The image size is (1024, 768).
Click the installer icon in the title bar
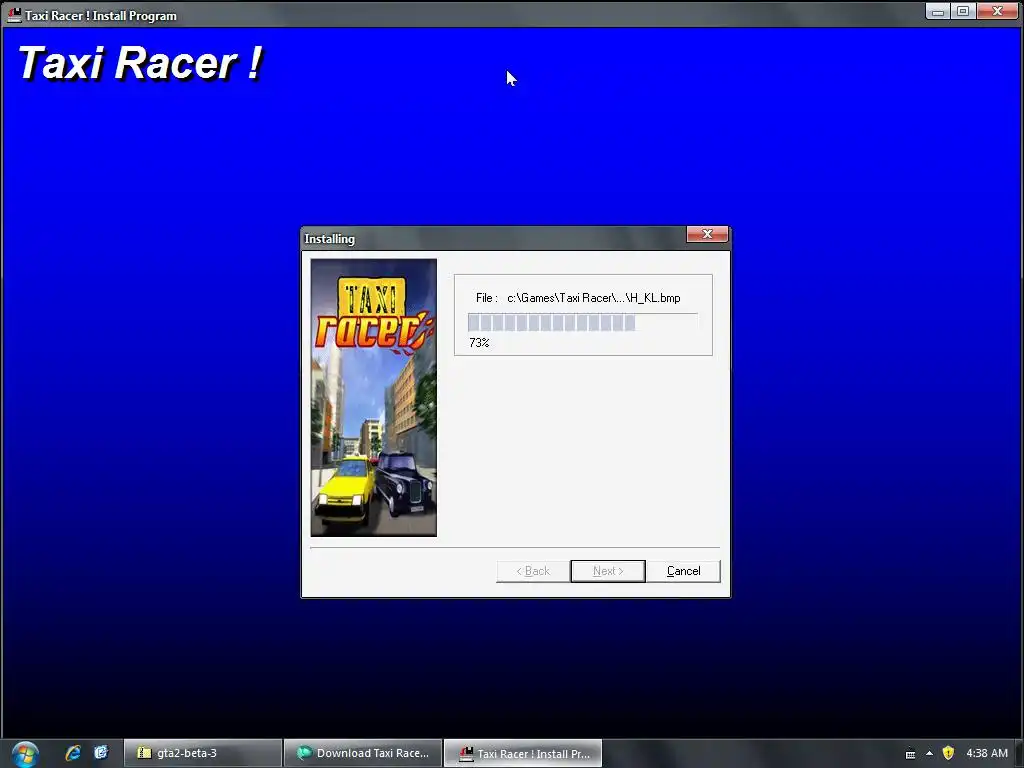click(x=14, y=15)
